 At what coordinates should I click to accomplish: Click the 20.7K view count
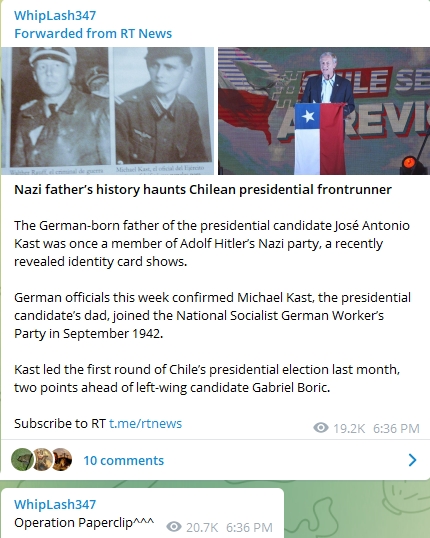(202, 527)
